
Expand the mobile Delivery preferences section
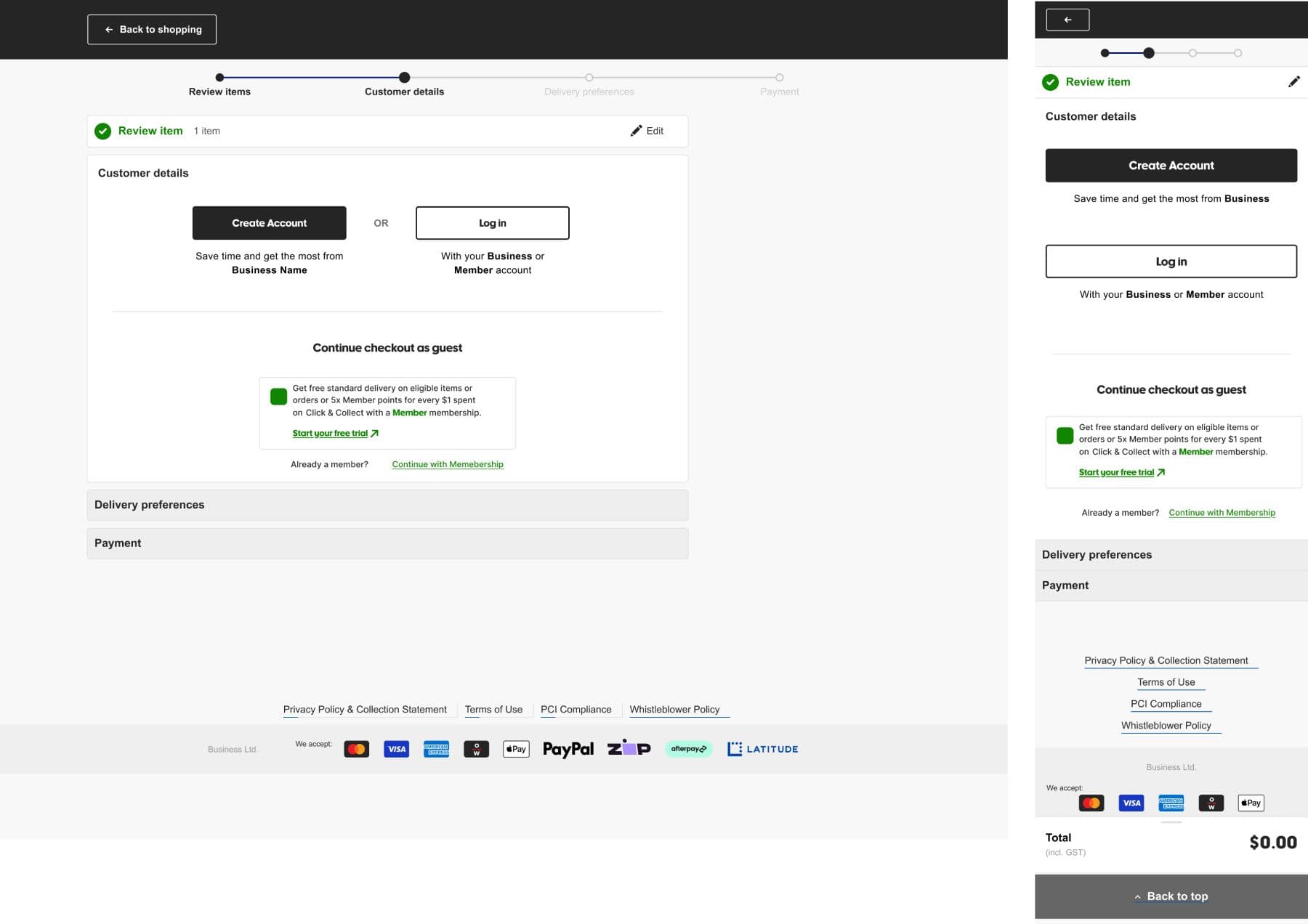click(1171, 555)
